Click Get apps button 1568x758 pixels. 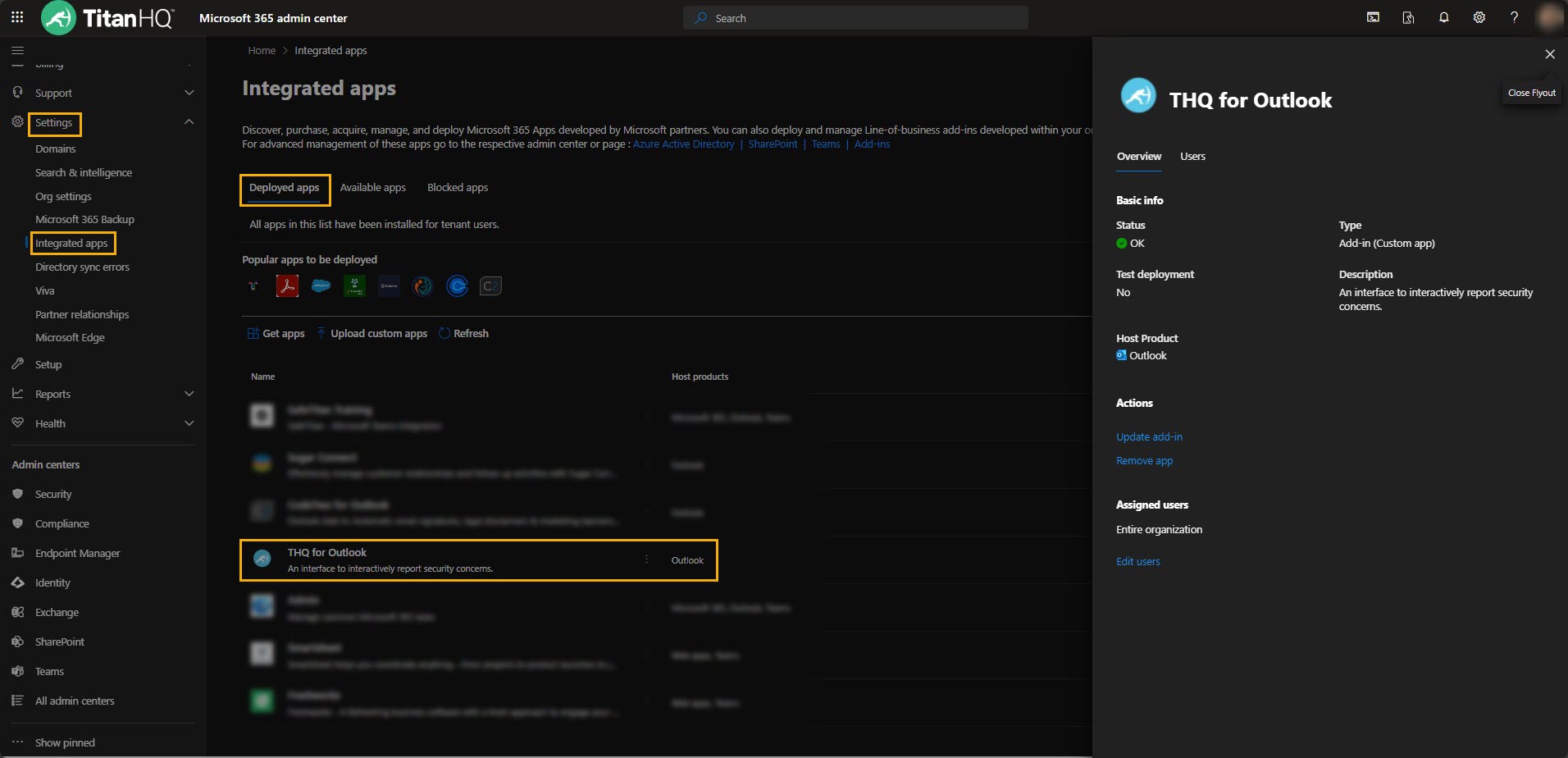(276, 334)
